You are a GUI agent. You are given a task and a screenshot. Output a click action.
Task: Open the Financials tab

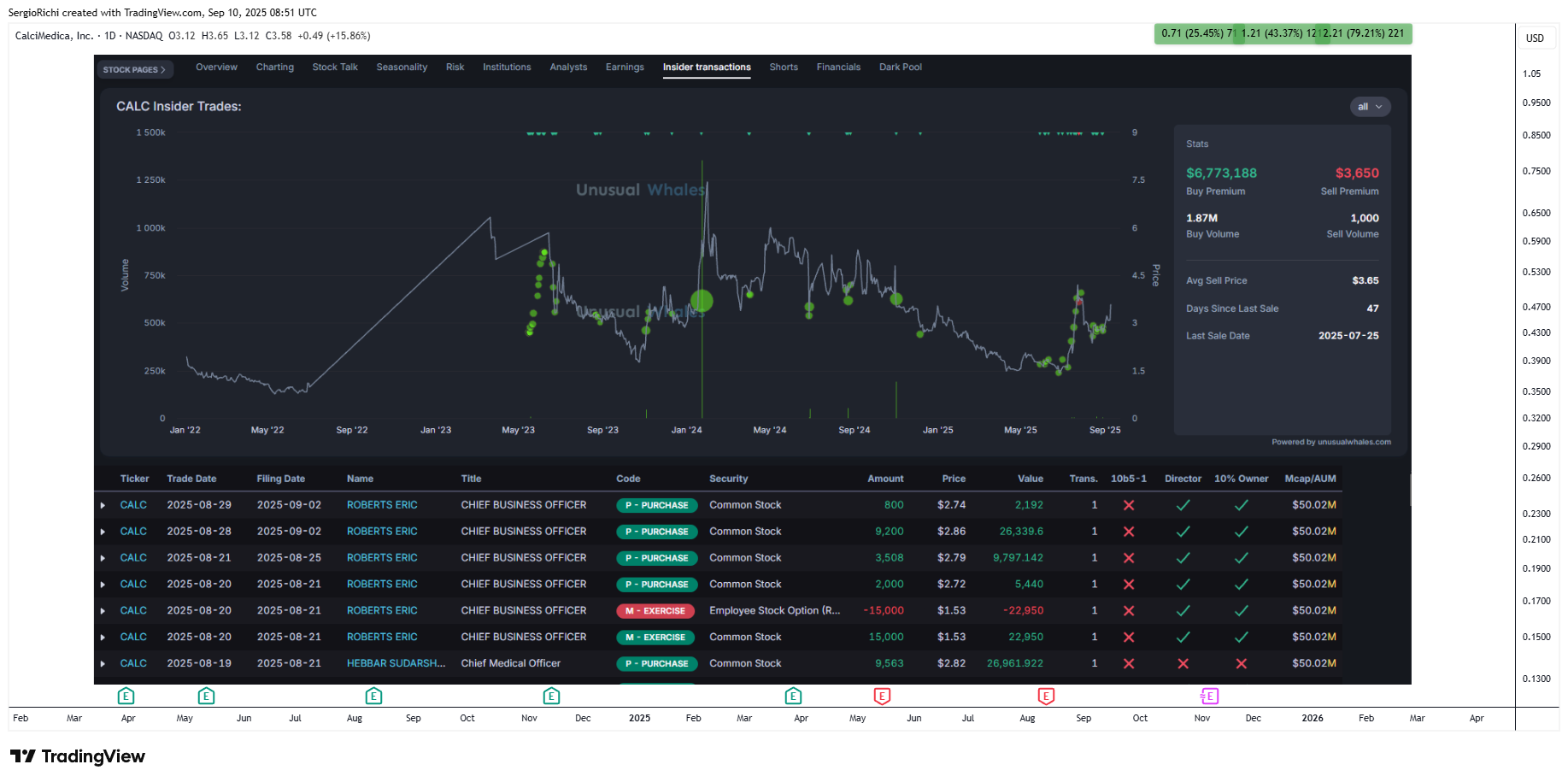[838, 67]
